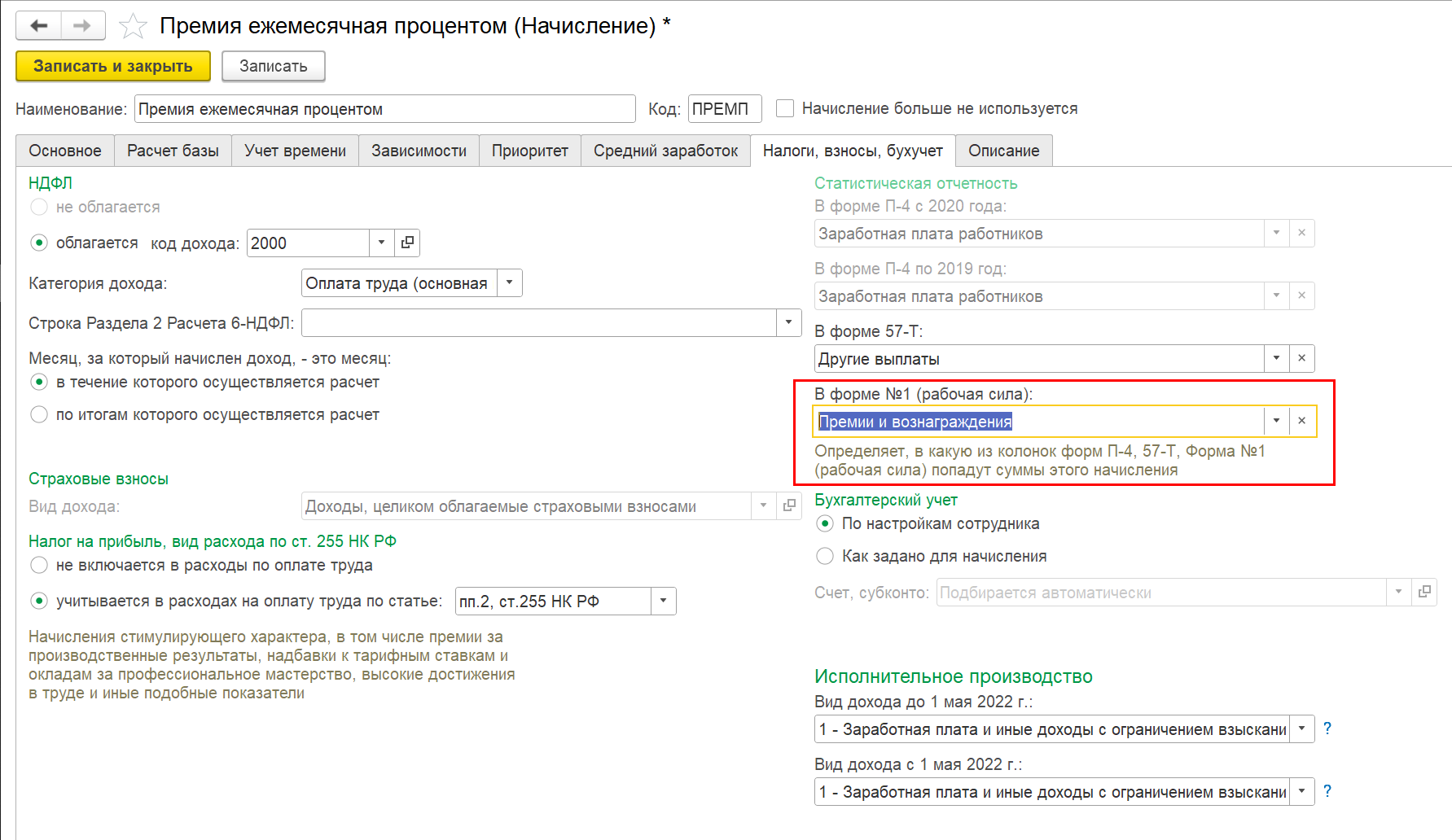Click the forward navigation arrow
Viewport: 1452px width, 840px height.
coord(82,26)
